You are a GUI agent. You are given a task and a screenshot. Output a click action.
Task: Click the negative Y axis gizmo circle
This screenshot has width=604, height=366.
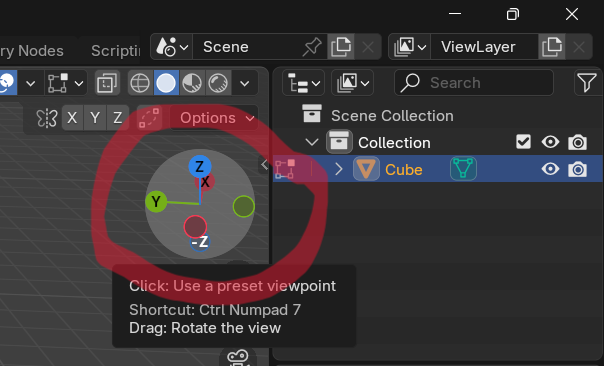(x=244, y=206)
